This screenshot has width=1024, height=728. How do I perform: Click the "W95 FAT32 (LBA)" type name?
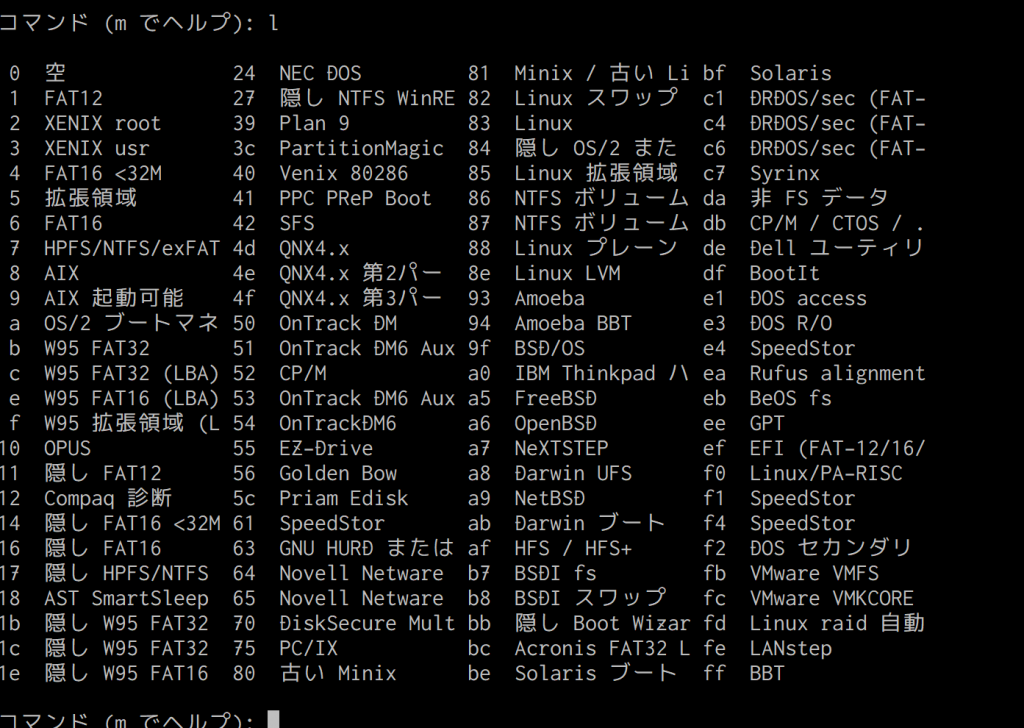(x=132, y=373)
